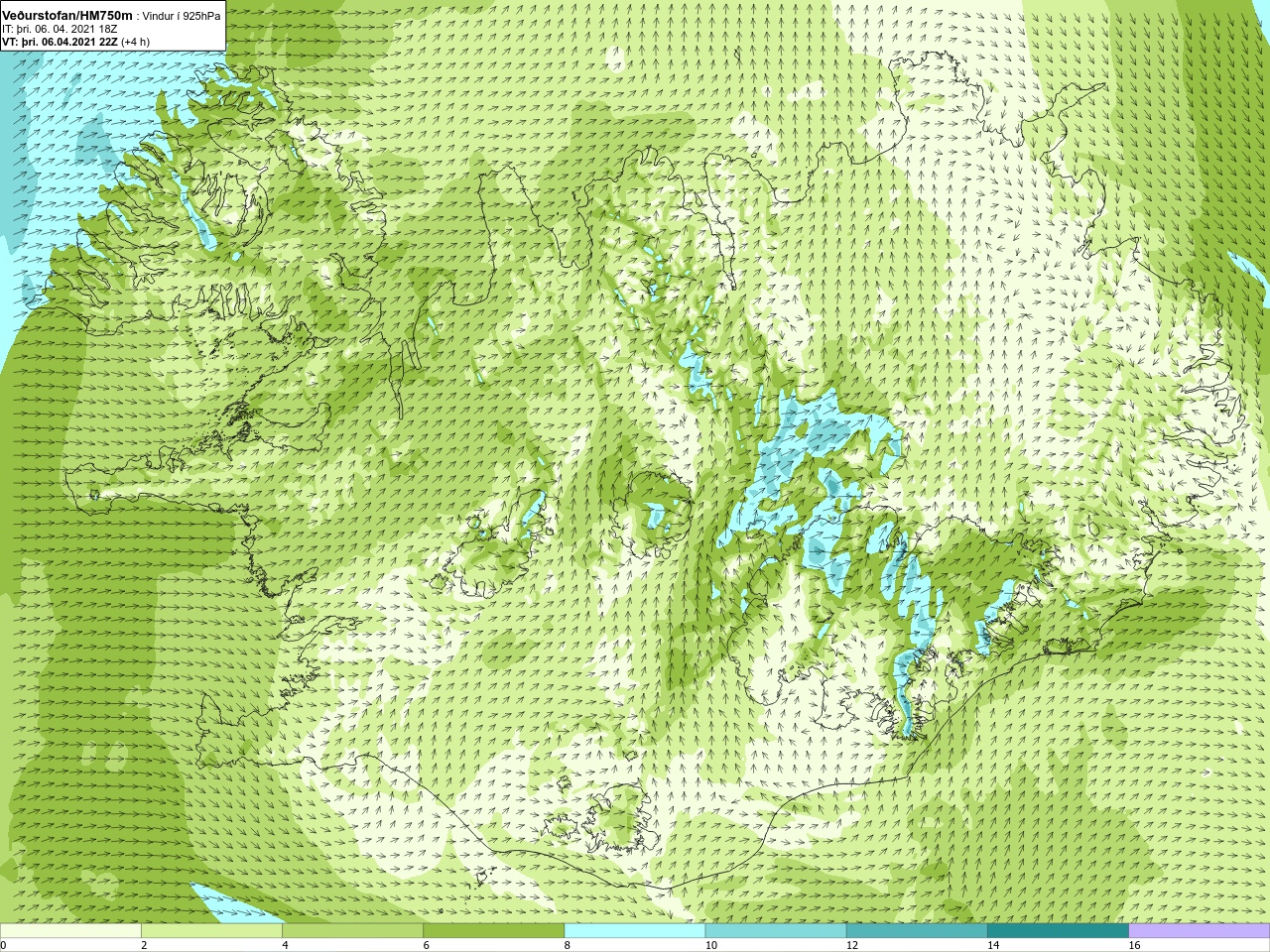Image resolution: width=1270 pixels, height=952 pixels.
Task: Click the IT initial time line 18Z
Action: point(60,29)
